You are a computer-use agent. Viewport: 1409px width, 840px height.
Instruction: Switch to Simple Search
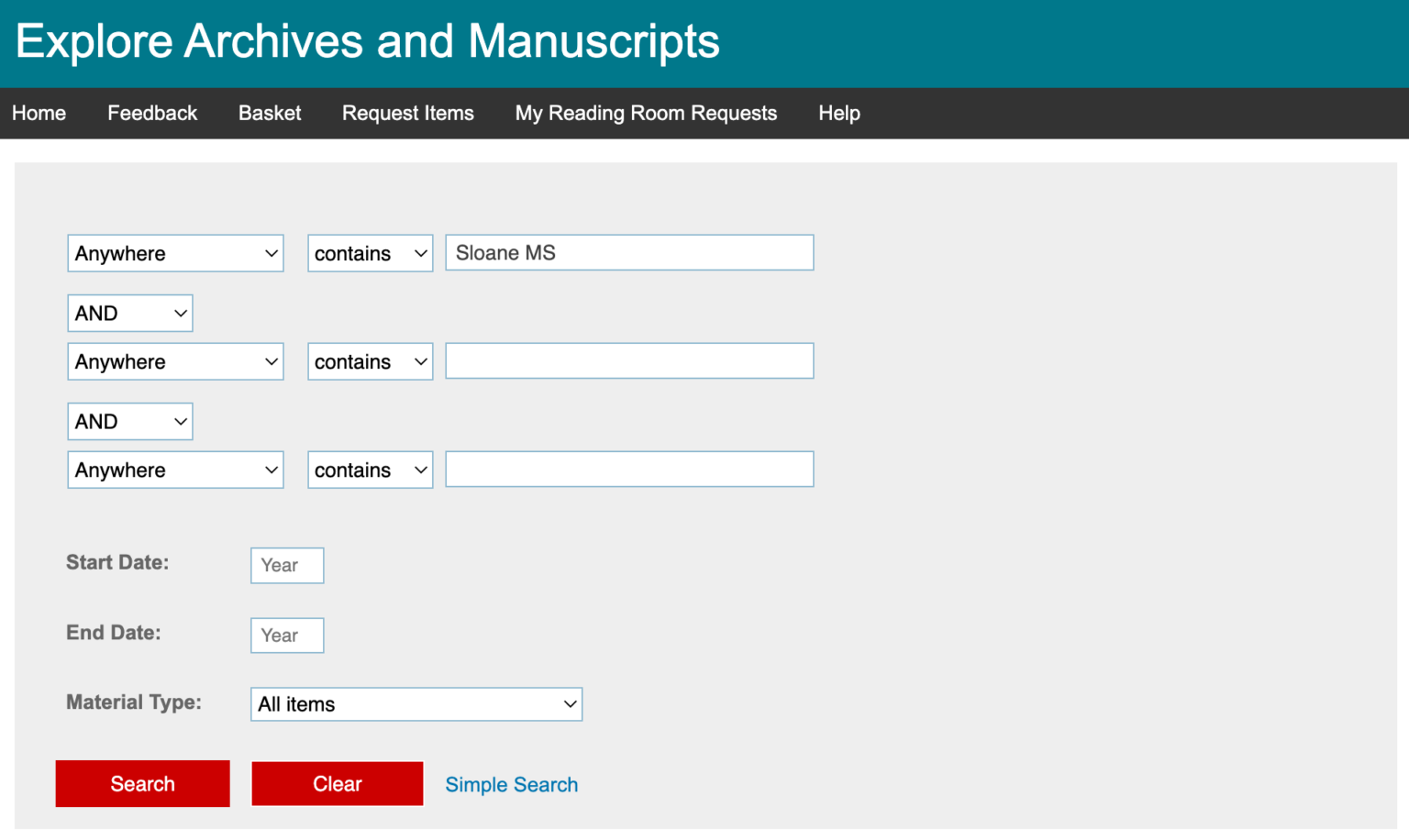511,784
